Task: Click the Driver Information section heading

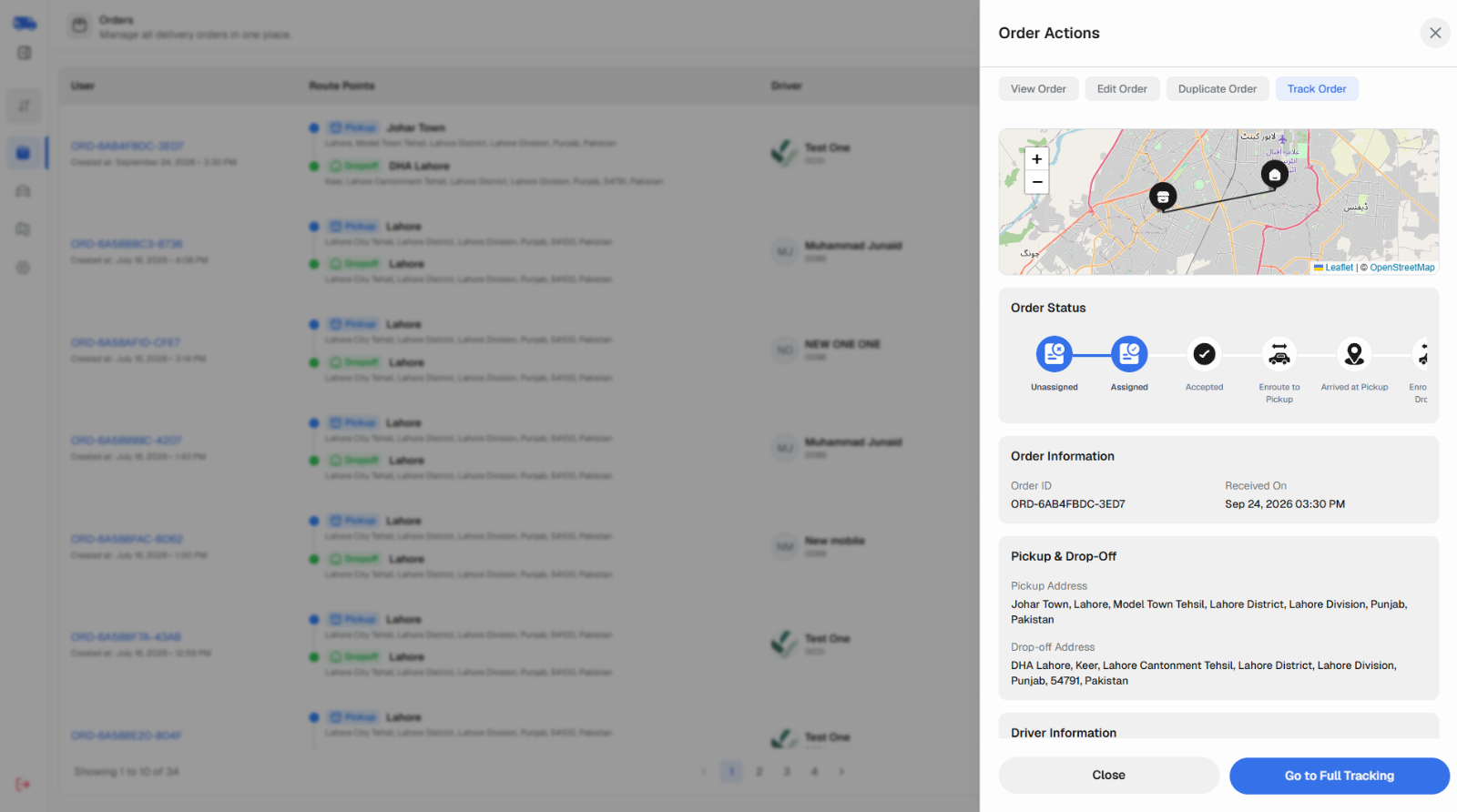Action: (x=1064, y=733)
